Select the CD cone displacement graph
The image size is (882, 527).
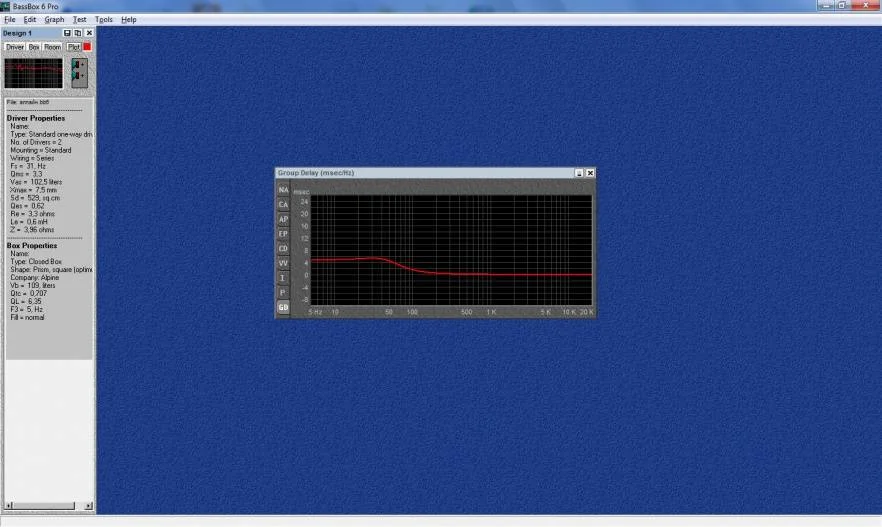point(283,249)
